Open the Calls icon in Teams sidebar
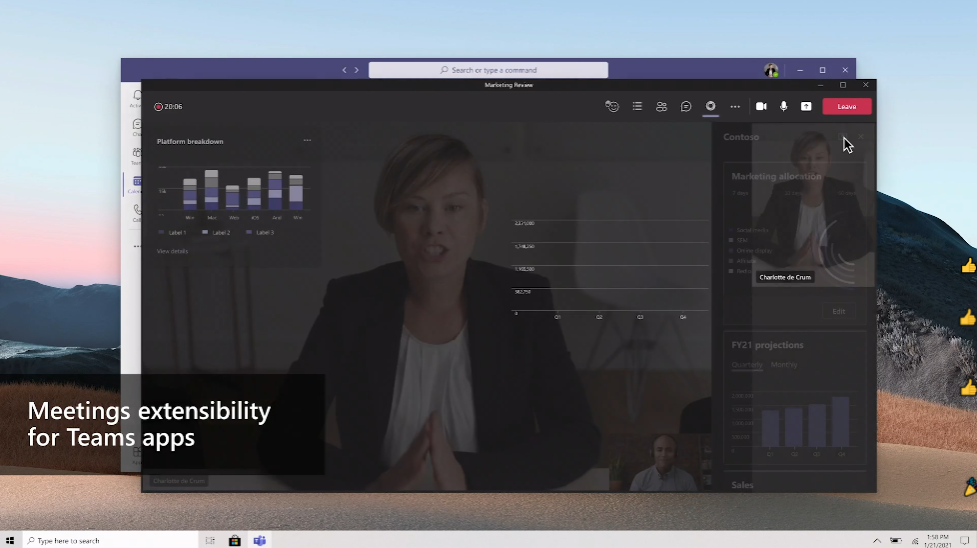Screen dimensions: 977x548 point(136,212)
